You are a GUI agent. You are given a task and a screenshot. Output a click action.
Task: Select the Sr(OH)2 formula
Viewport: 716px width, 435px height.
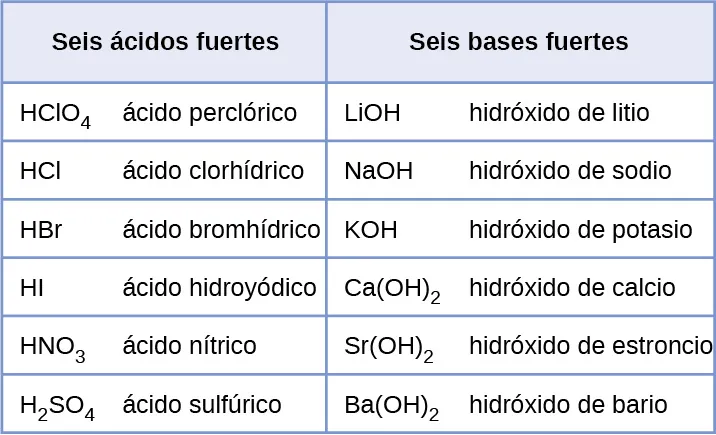tap(388, 348)
